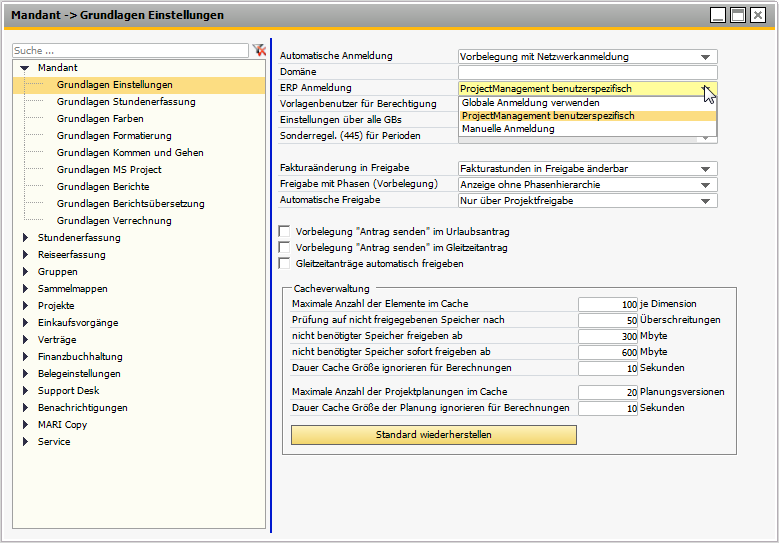
Task: Expand the Stundenerfassung tree node
Action: tap(26, 238)
